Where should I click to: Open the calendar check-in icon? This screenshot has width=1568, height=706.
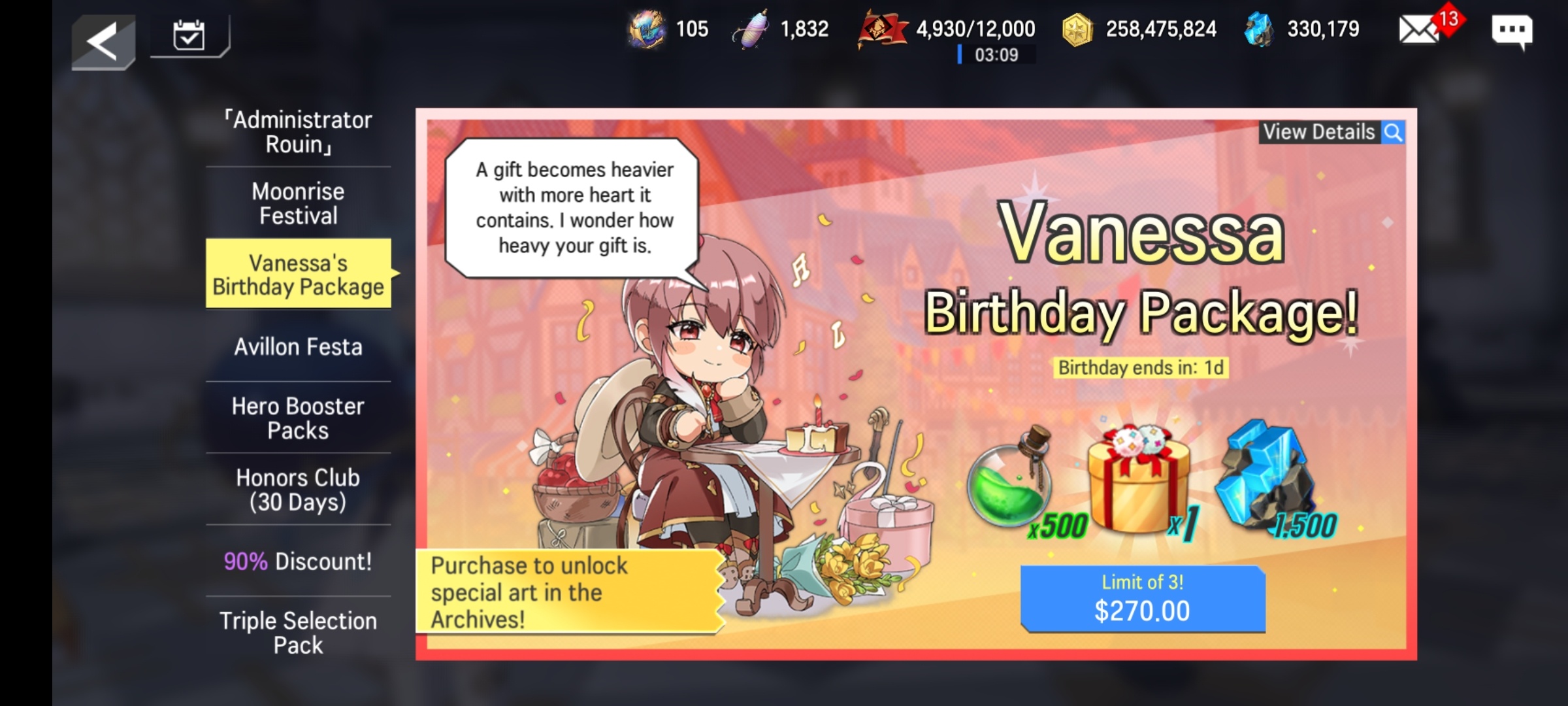tap(189, 35)
